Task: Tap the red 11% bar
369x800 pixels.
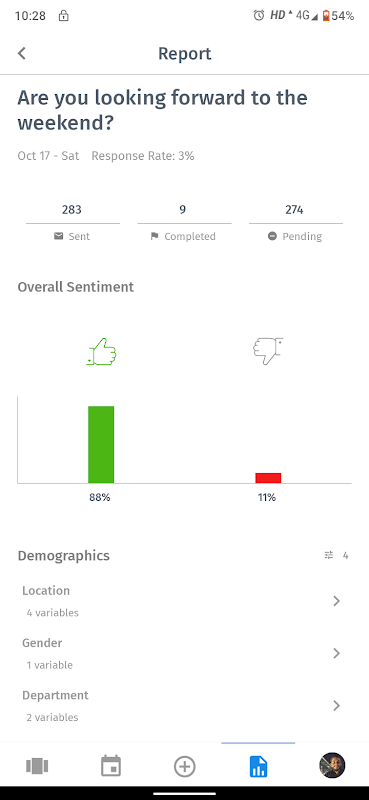Action: (268, 478)
